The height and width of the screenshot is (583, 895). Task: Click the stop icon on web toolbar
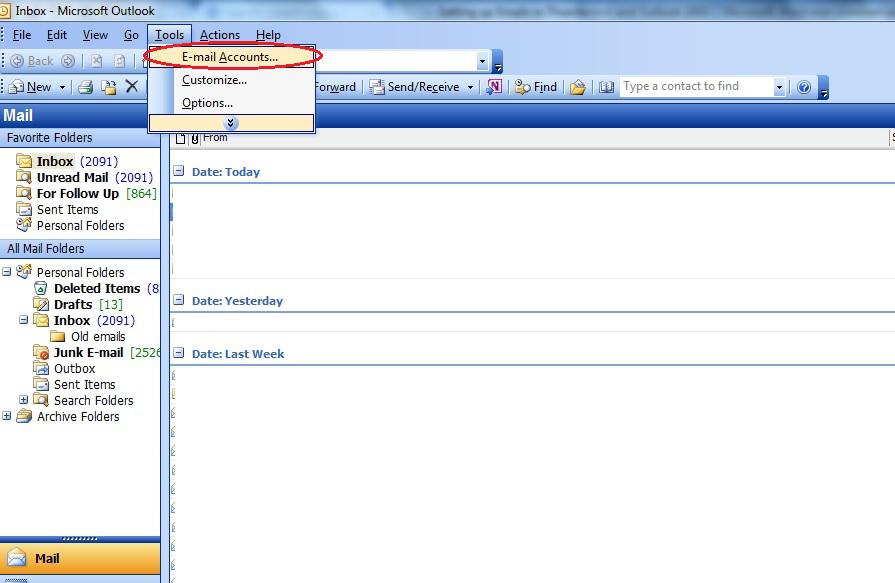pyautogui.click(x=97, y=61)
